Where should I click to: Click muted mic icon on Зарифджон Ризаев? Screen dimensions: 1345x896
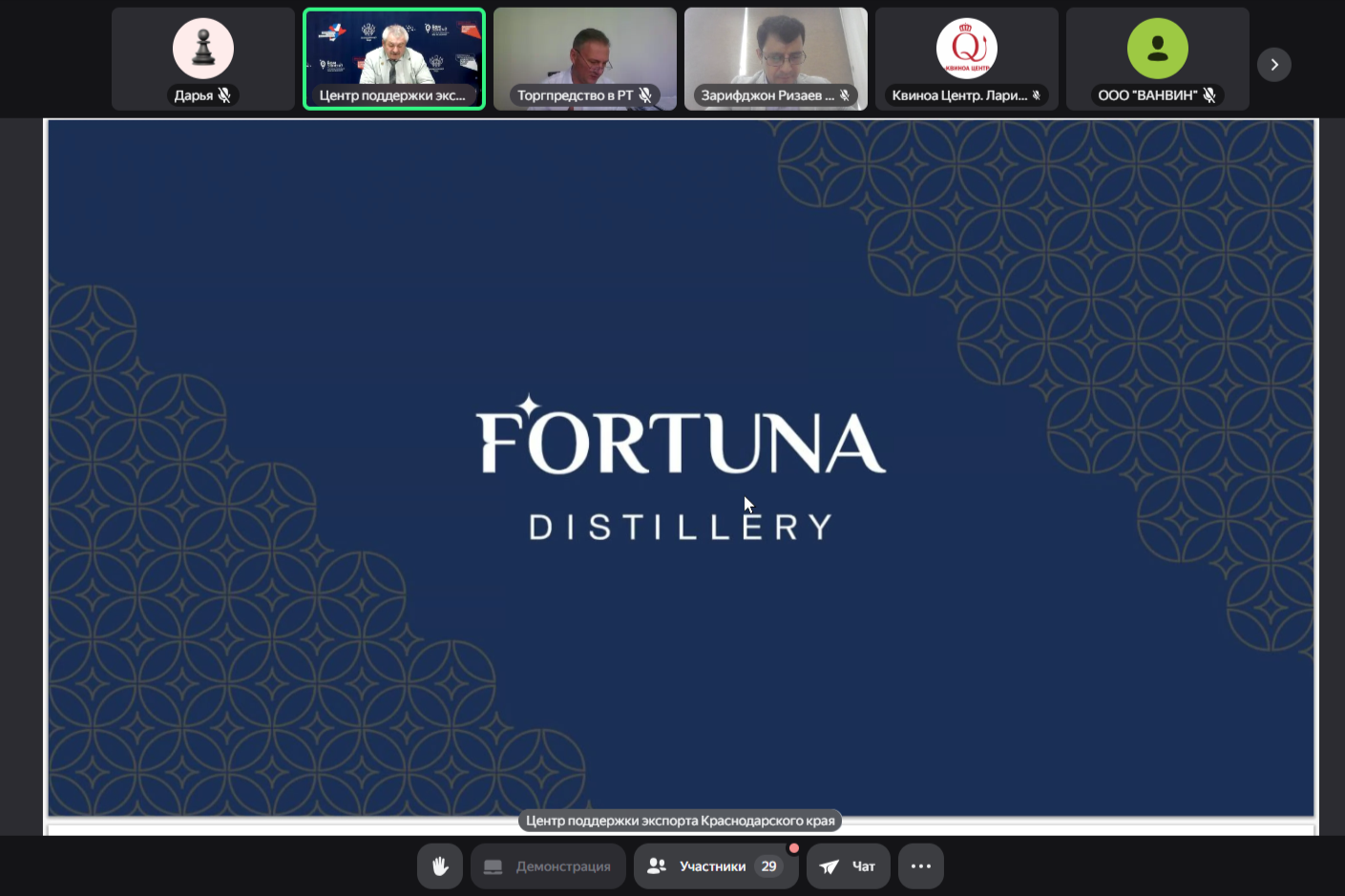tap(845, 95)
